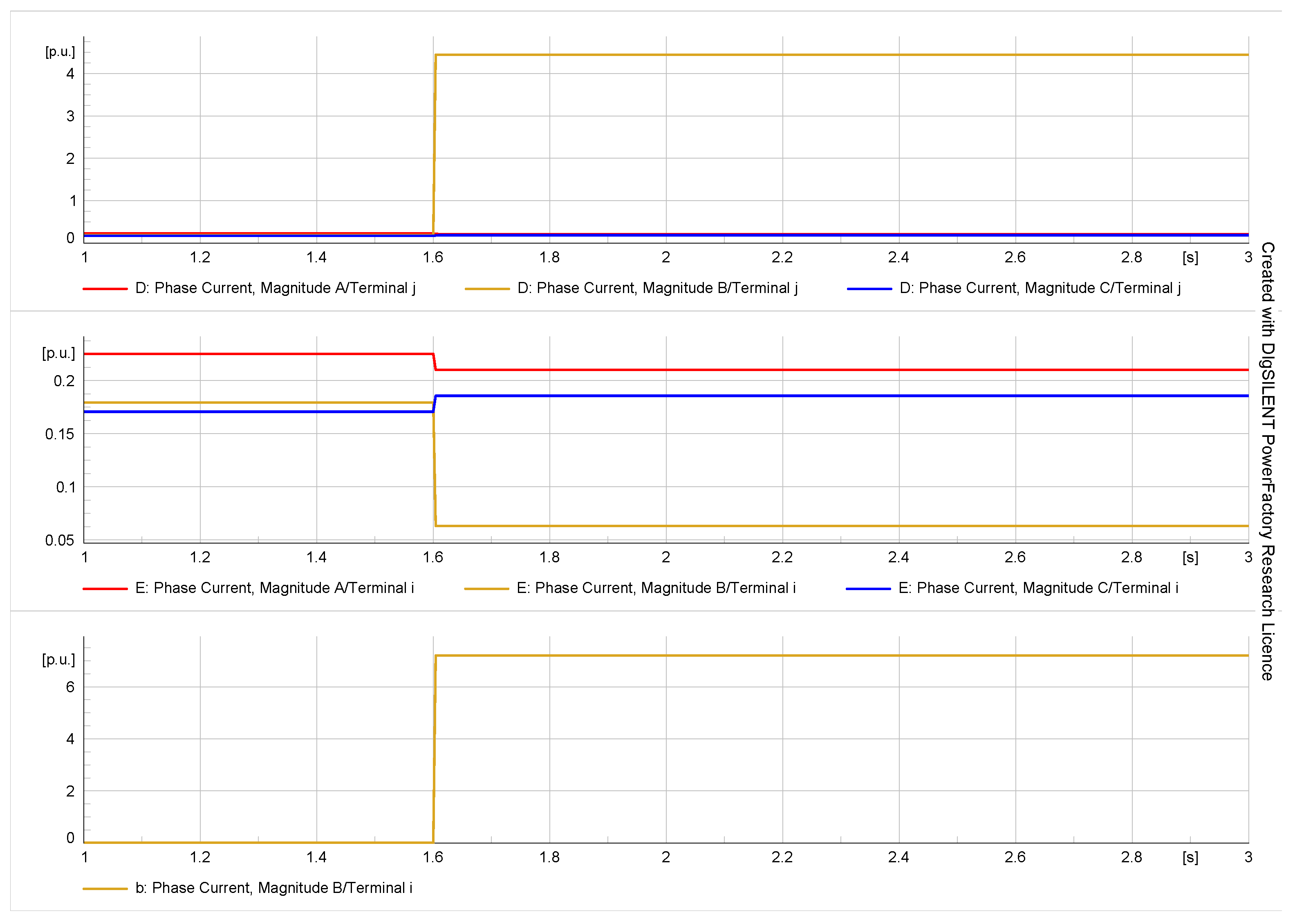The image size is (1295, 924).
Task: Click orange legend line for b Magnitude B
Action: pos(105,889)
